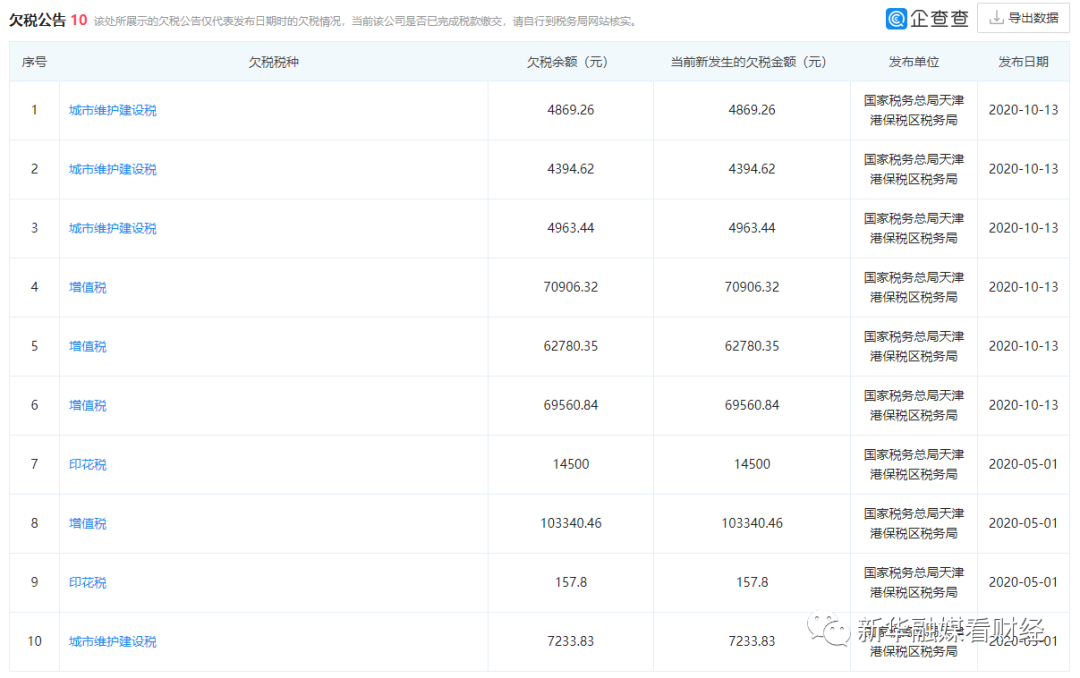Open the 增值税 link in row 5
This screenshot has height=678, width=1080.
click(88, 346)
